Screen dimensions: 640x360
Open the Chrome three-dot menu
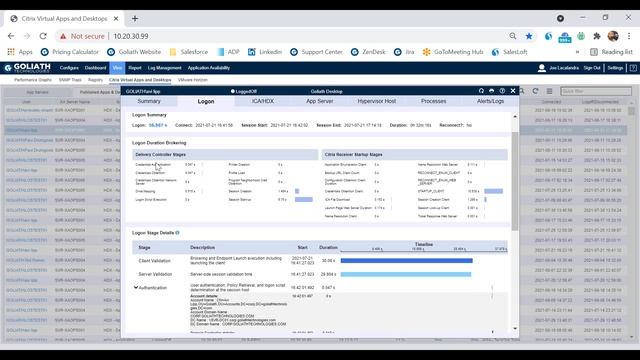(629, 36)
